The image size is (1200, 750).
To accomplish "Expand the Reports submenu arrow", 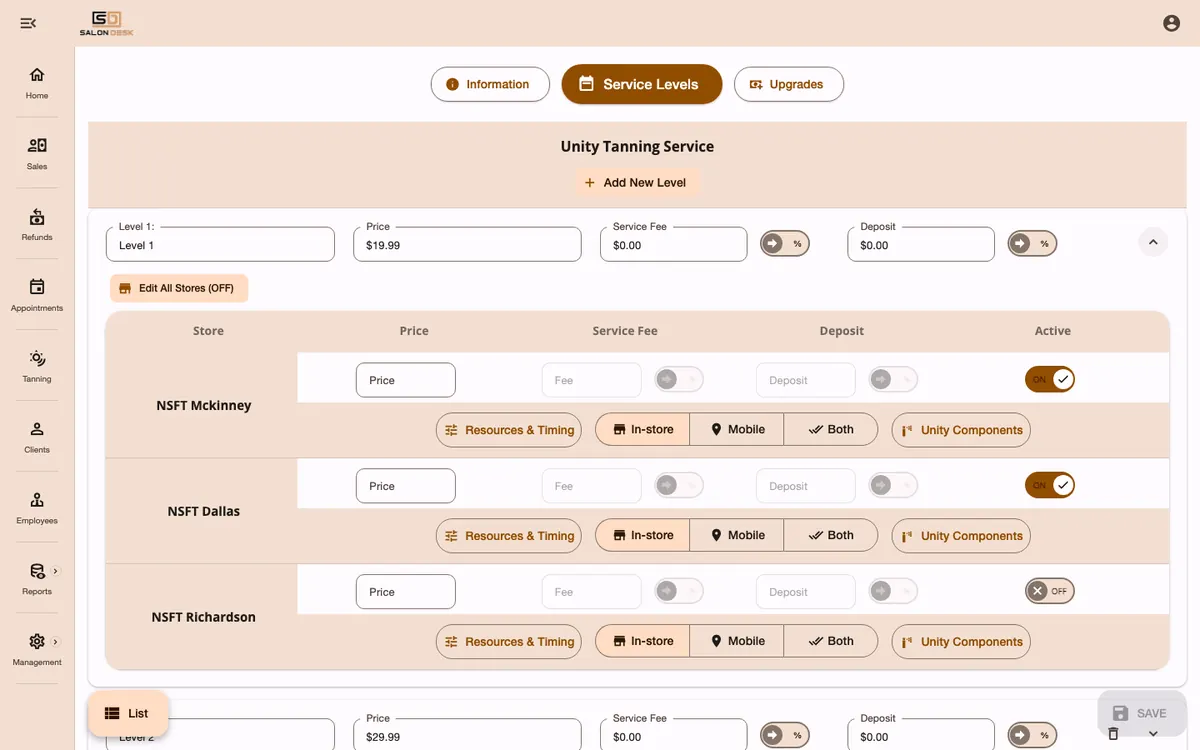I will click(55, 571).
